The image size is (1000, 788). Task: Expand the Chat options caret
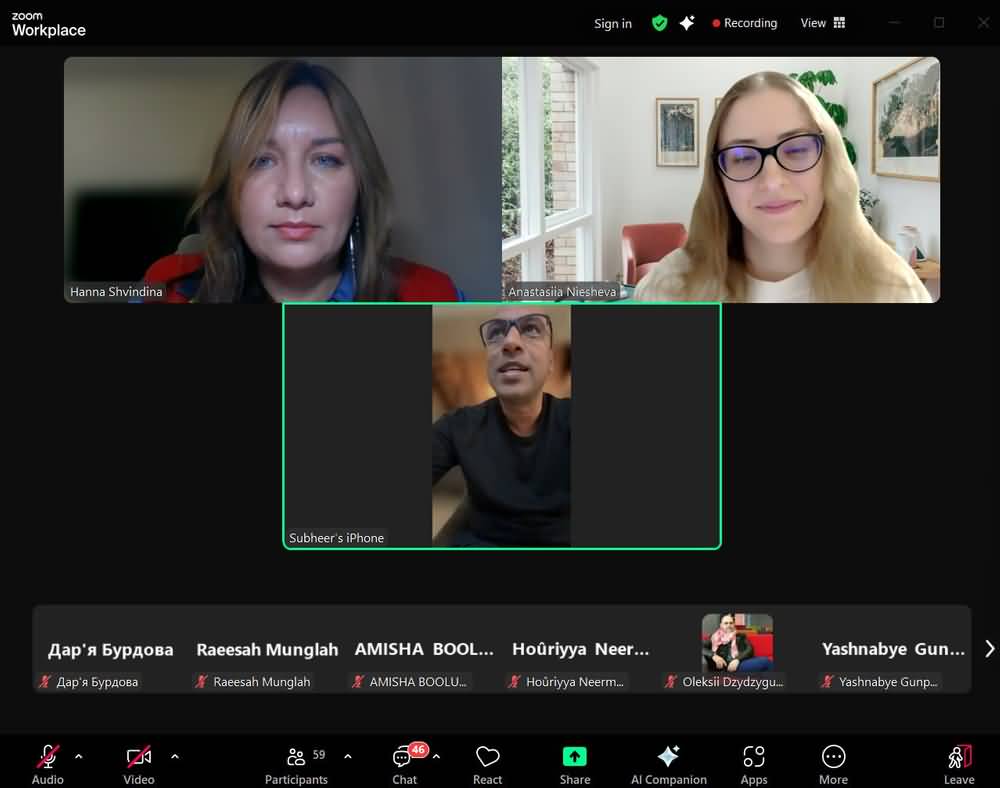(436, 756)
